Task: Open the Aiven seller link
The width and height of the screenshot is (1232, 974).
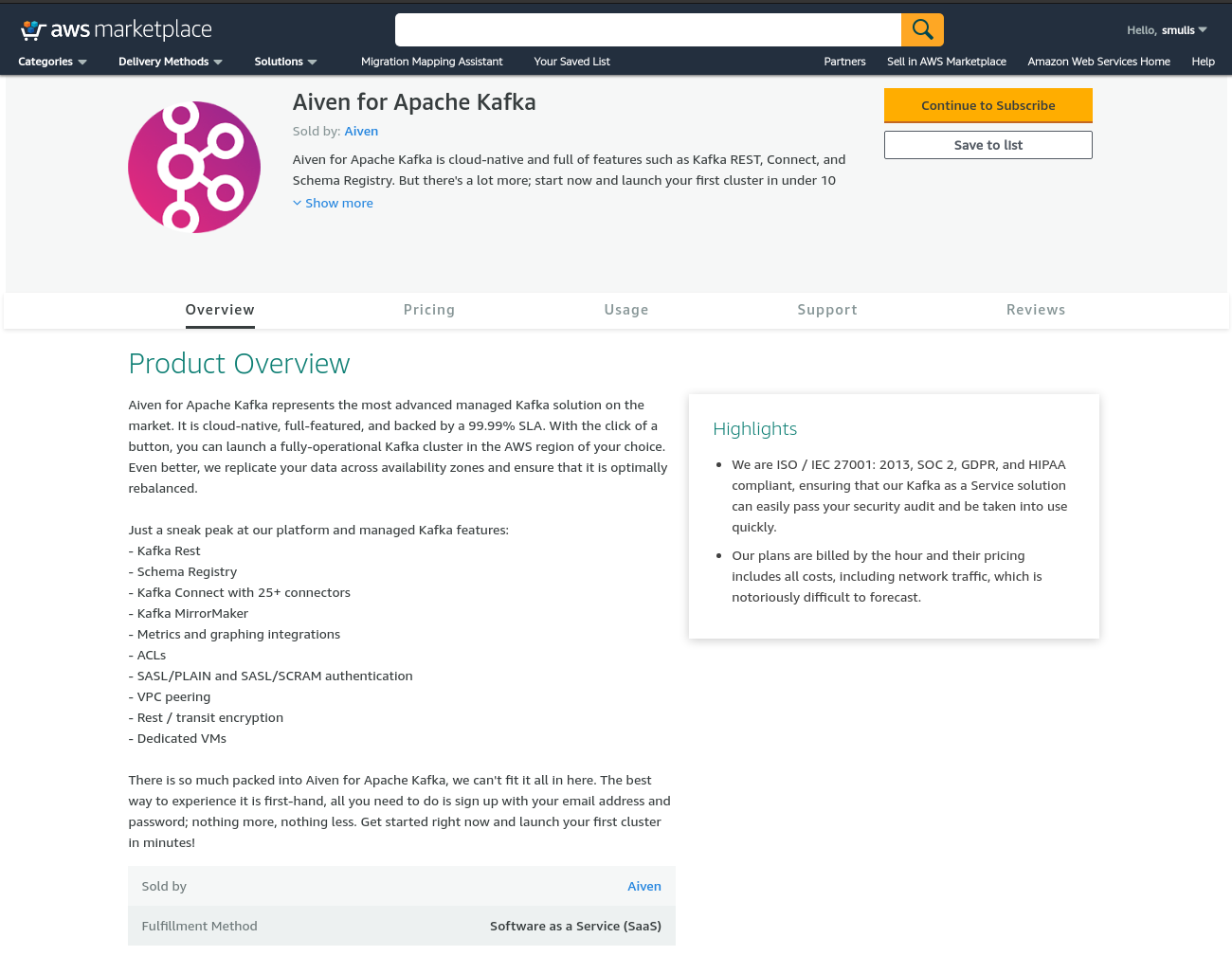Action: [361, 131]
